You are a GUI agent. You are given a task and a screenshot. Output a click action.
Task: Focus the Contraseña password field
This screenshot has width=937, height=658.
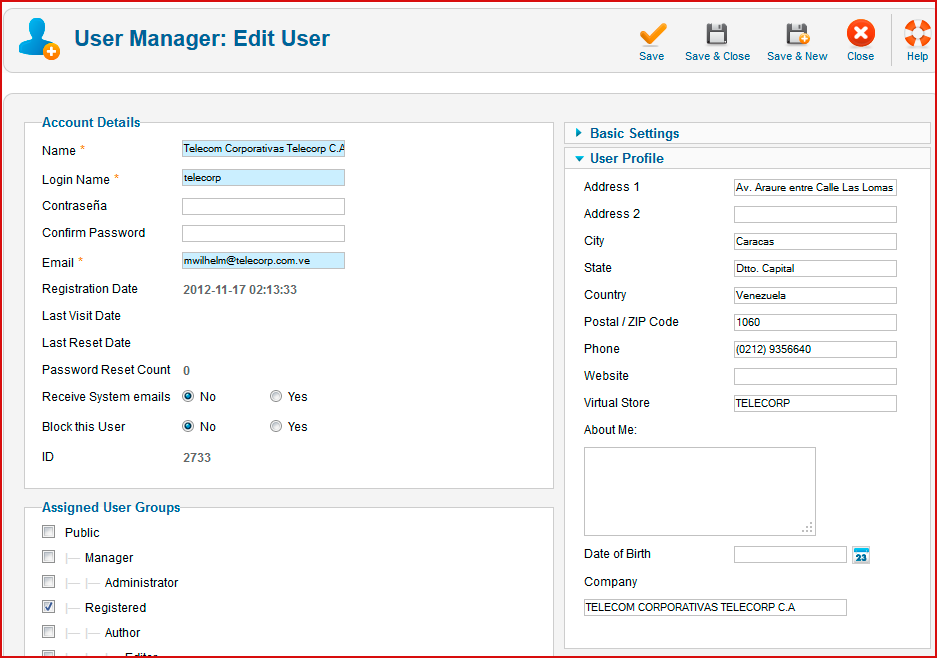263,207
